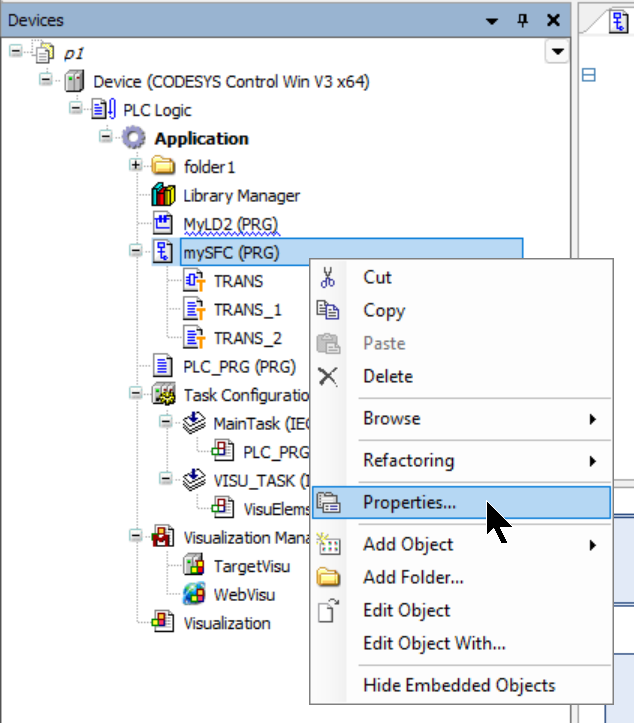The image size is (634, 723).
Task: Click the Edit Object icon
Action: pyautogui.click(x=328, y=610)
